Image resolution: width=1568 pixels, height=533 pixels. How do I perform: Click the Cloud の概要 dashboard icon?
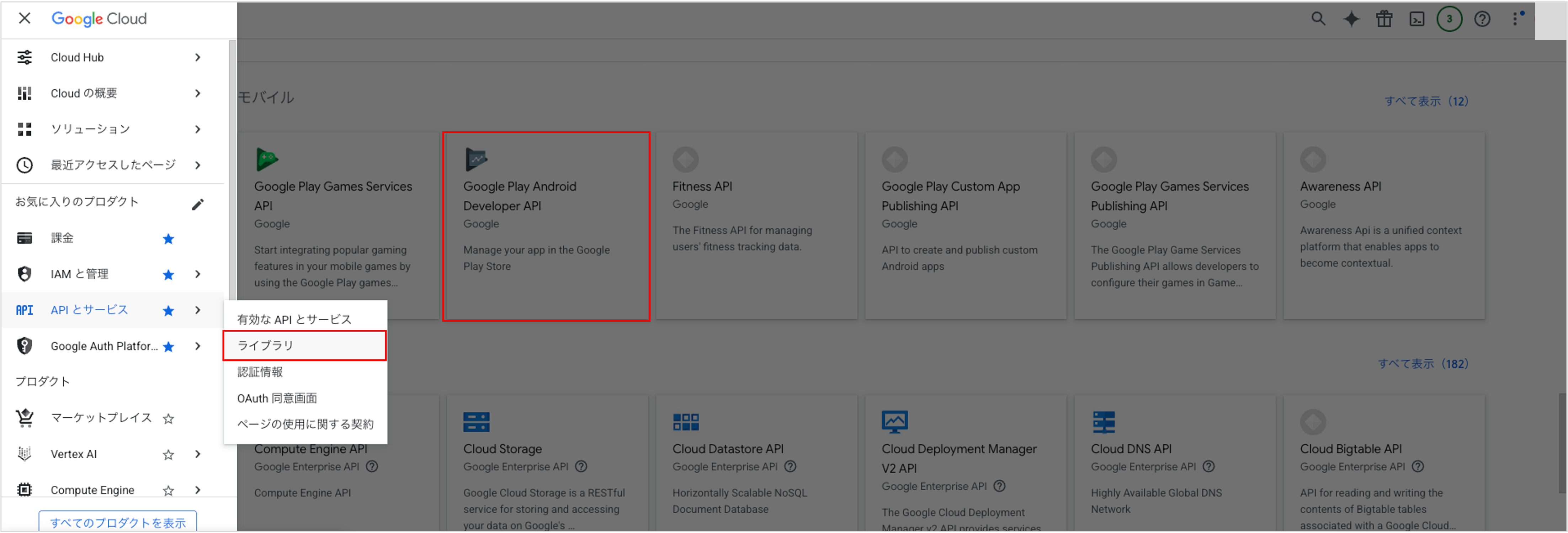pos(24,93)
